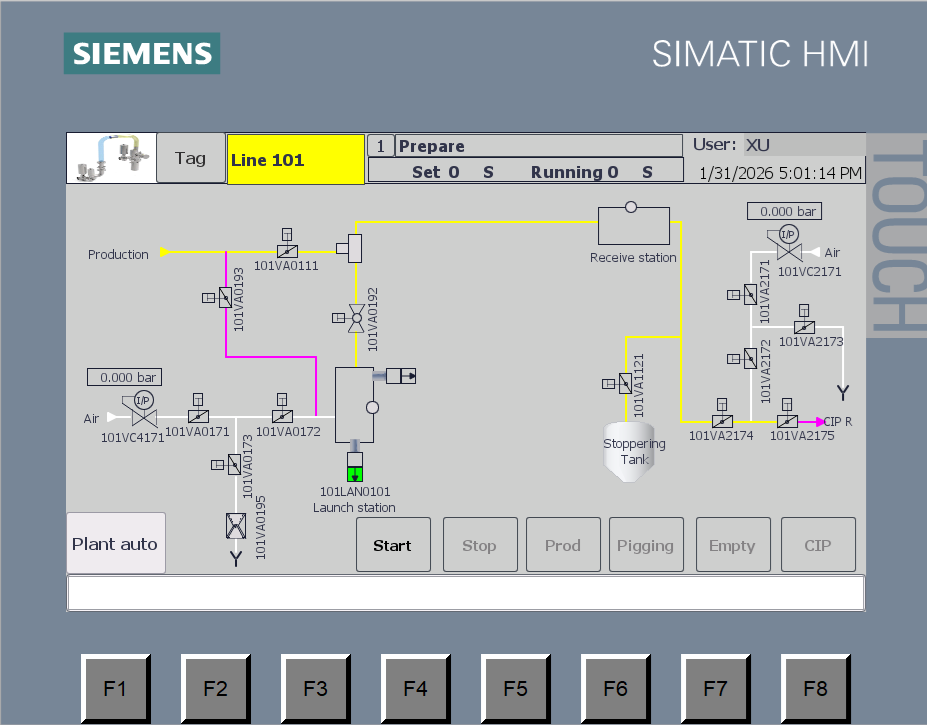Click the empty message bar below the diagram

pos(464,592)
